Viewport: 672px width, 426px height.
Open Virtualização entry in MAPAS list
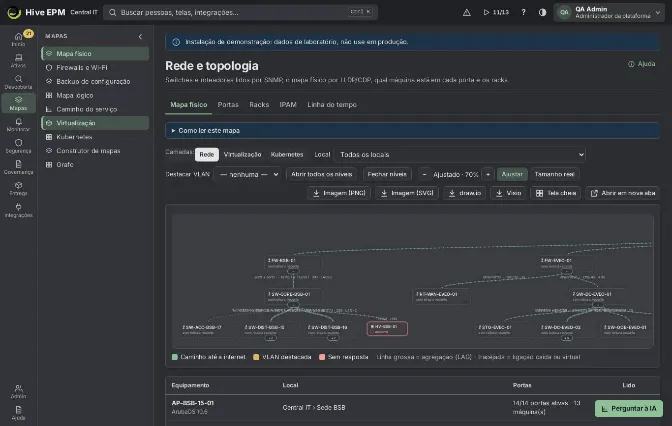[95, 123]
